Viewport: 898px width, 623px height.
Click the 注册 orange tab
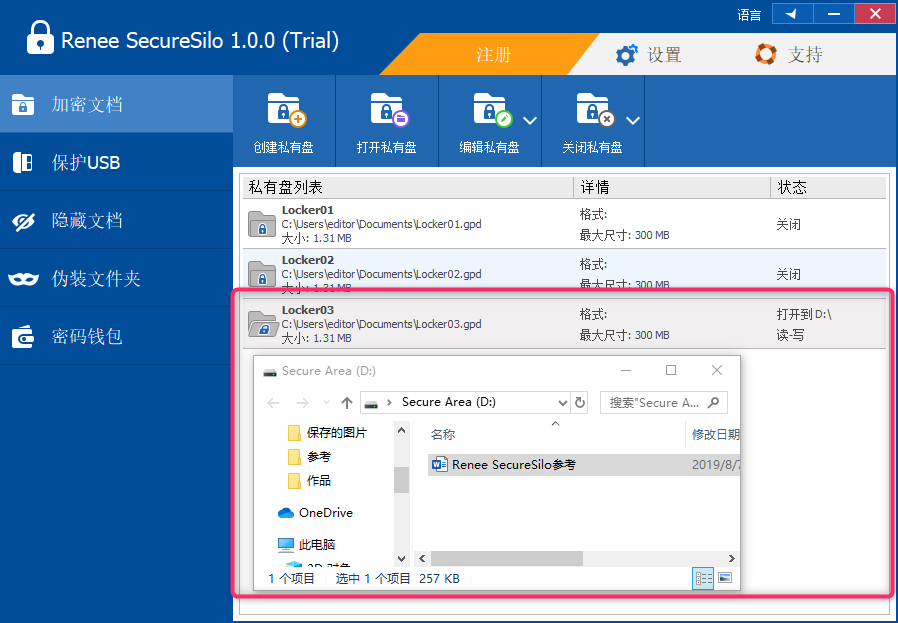(x=493, y=54)
